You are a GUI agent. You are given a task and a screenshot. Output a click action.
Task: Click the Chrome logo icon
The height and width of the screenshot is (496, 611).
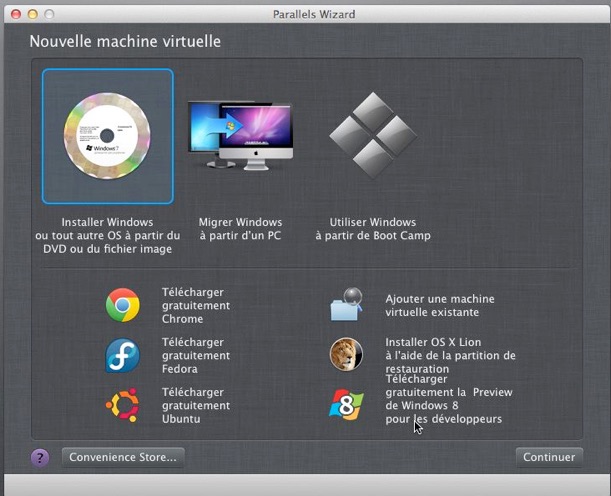pyautogui.click(x=123, y=305)
